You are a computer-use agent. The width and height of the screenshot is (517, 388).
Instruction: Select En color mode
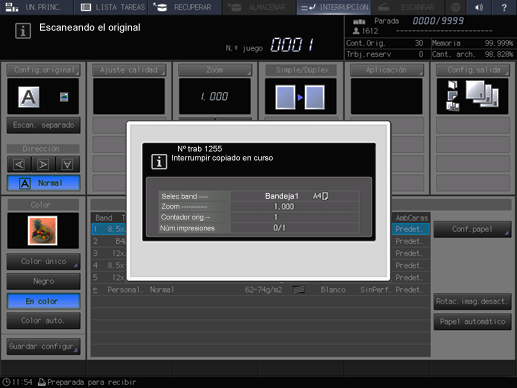tap(43, 301)
